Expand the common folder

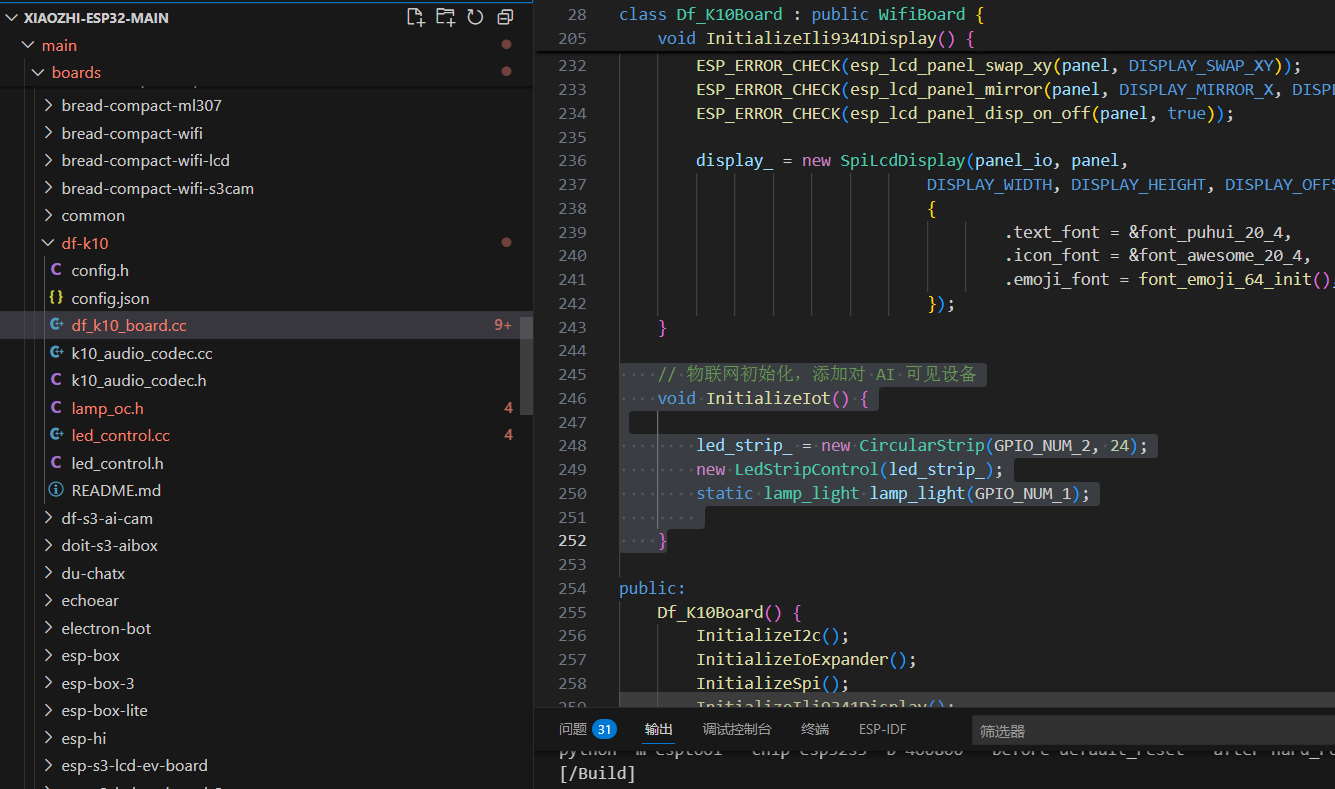click(50, 215)
